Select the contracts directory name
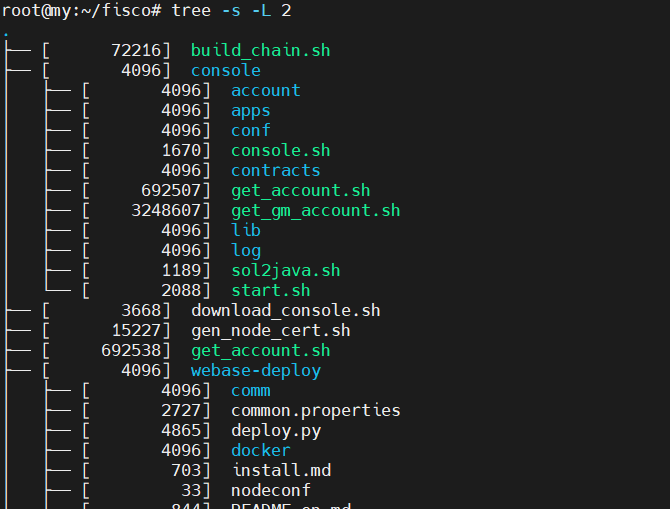670x509 pixels. [x=275, y=170]
